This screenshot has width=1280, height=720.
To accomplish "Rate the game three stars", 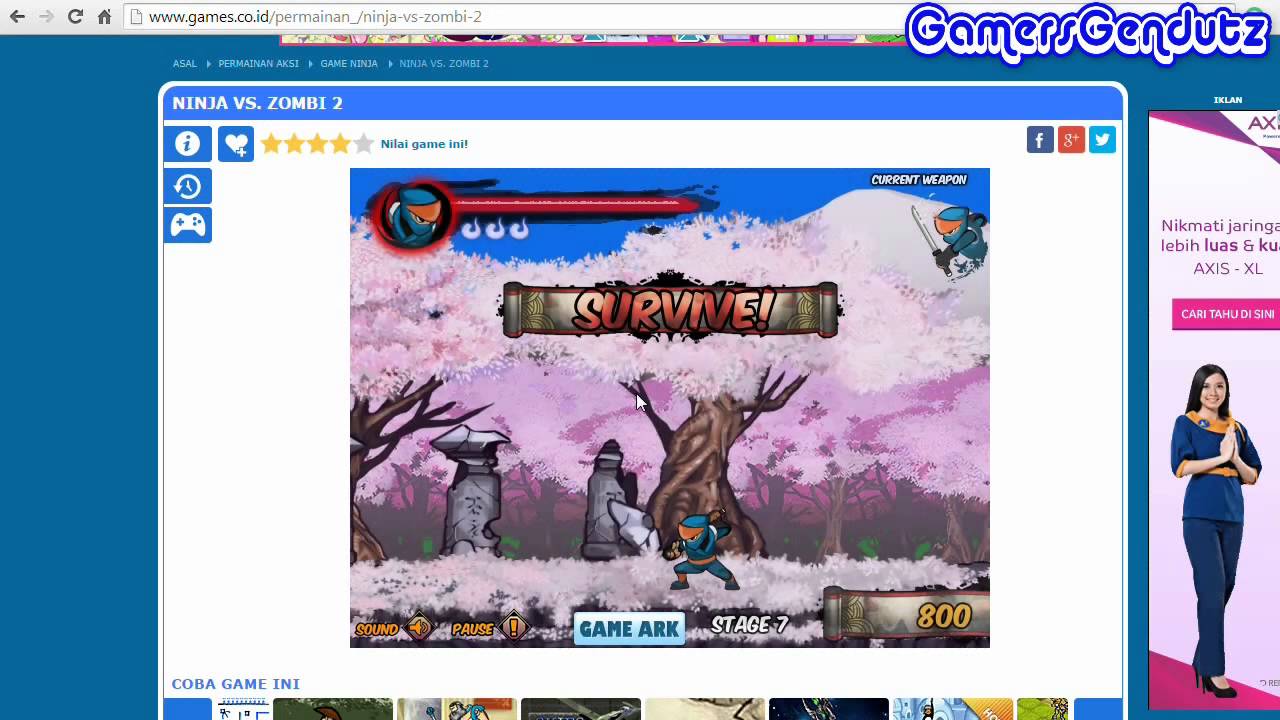I will point(317,144).
